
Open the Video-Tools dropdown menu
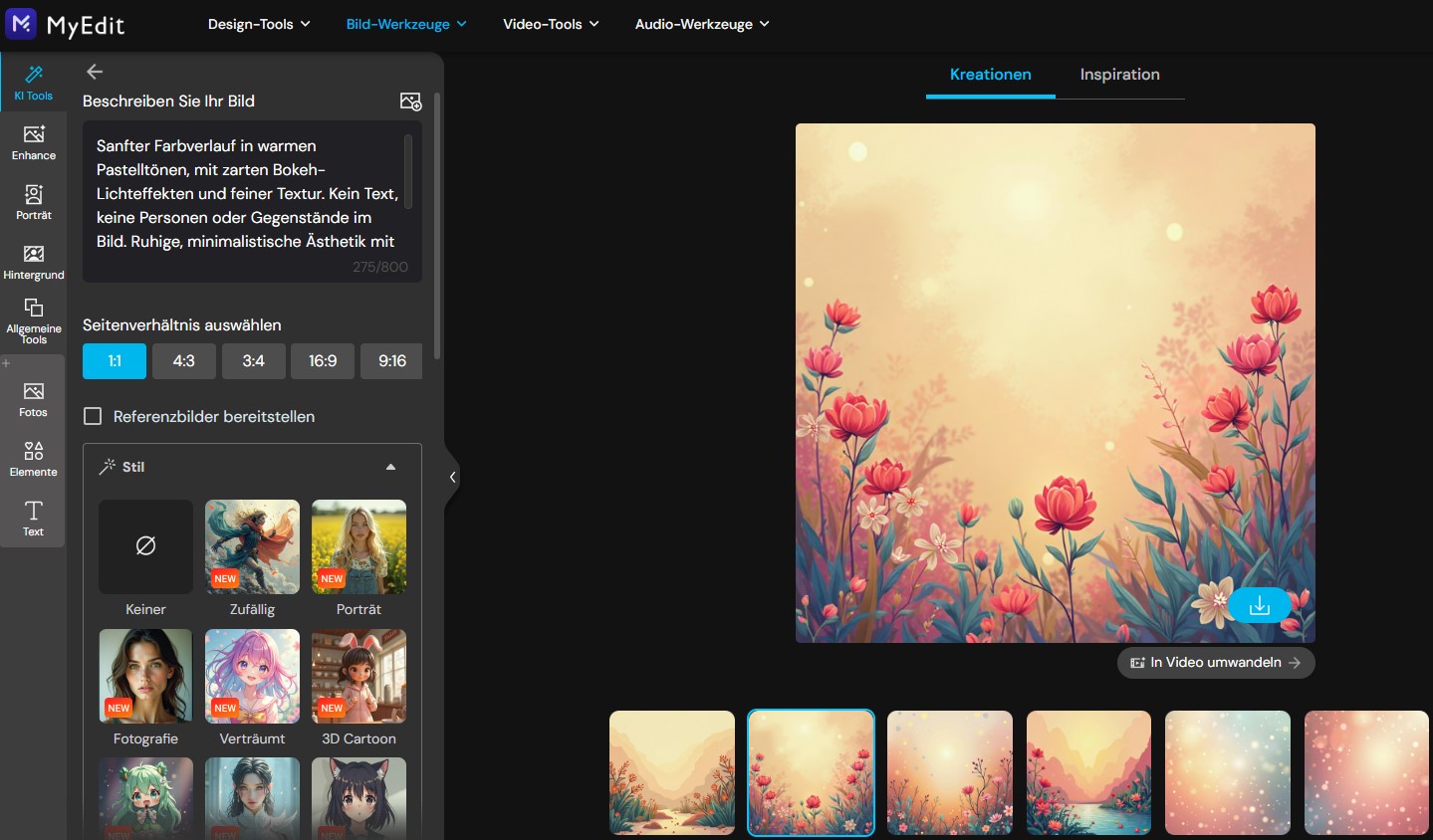click(551, 24)
